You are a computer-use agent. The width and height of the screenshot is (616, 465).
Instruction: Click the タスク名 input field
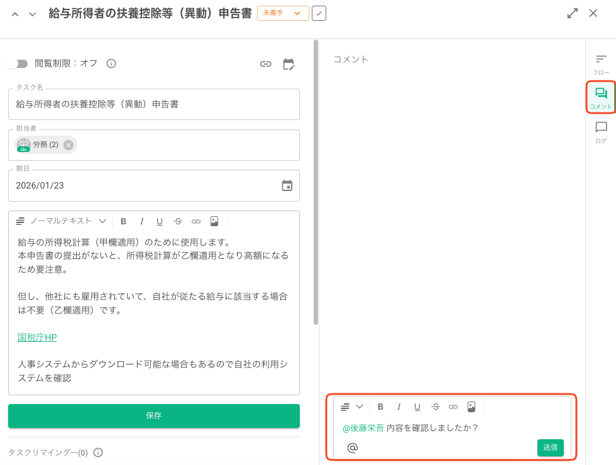[154, 104]
